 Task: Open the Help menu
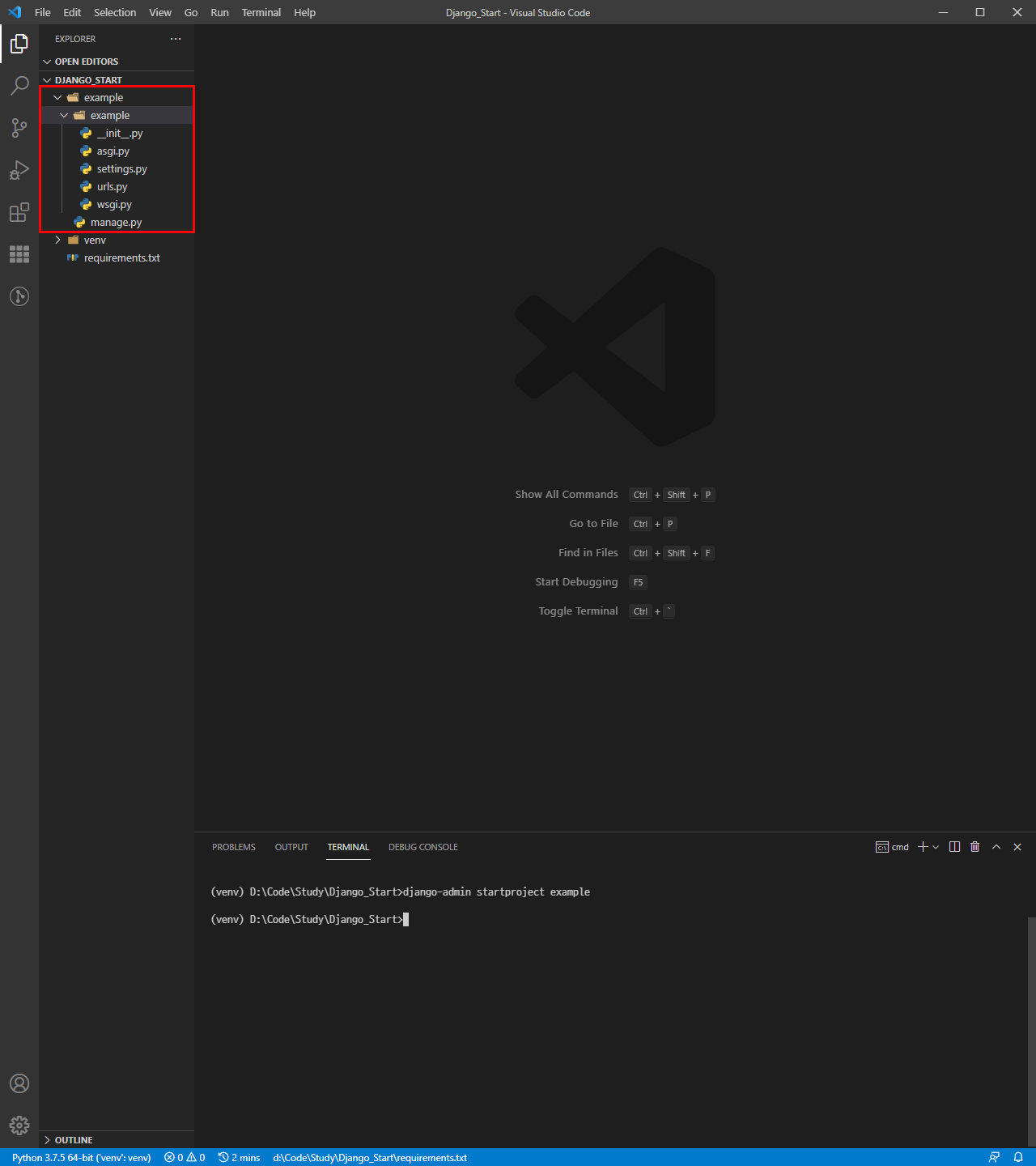[x=305, y=12]
